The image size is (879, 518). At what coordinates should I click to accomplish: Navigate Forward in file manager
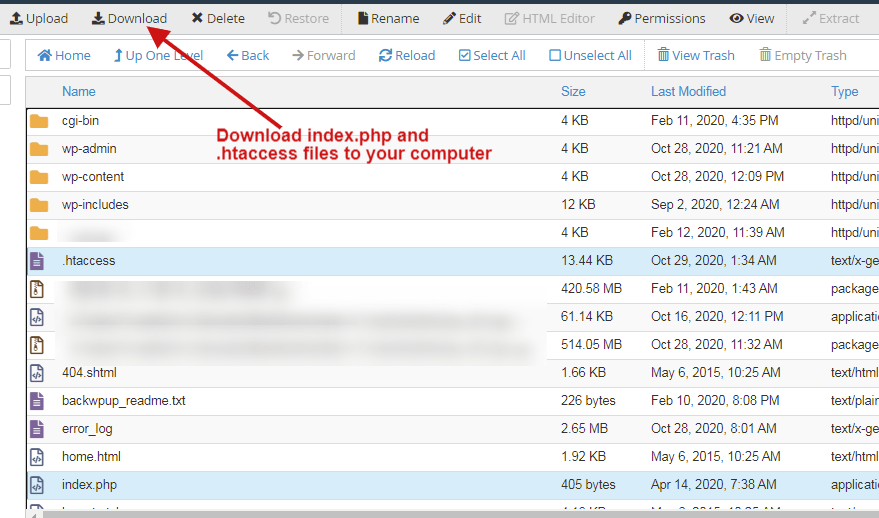click(x=323, y=56)
